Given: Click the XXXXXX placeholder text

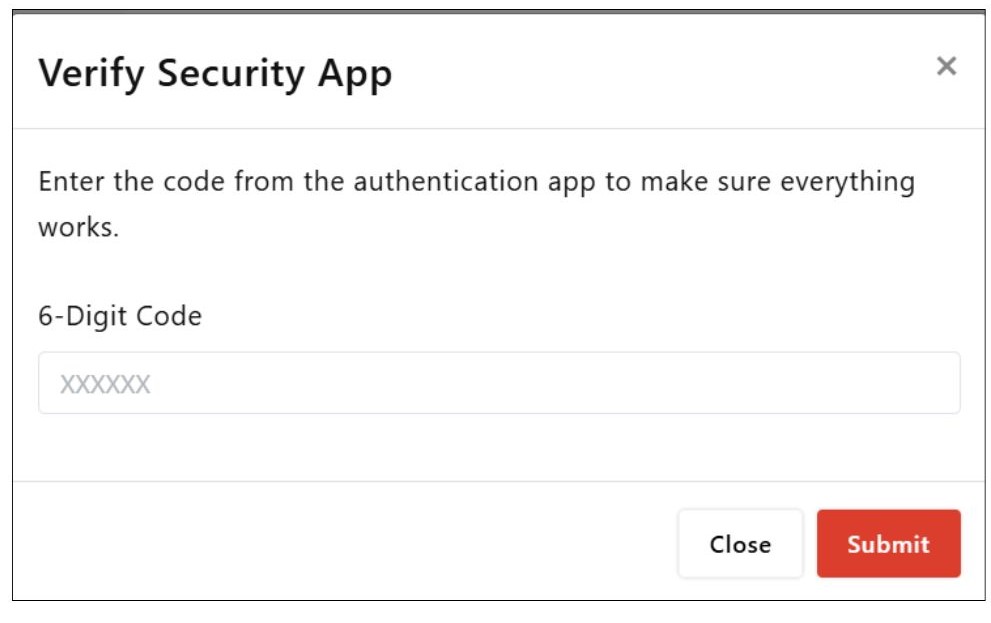Looking at the screenshot, I should pos(105,384).
